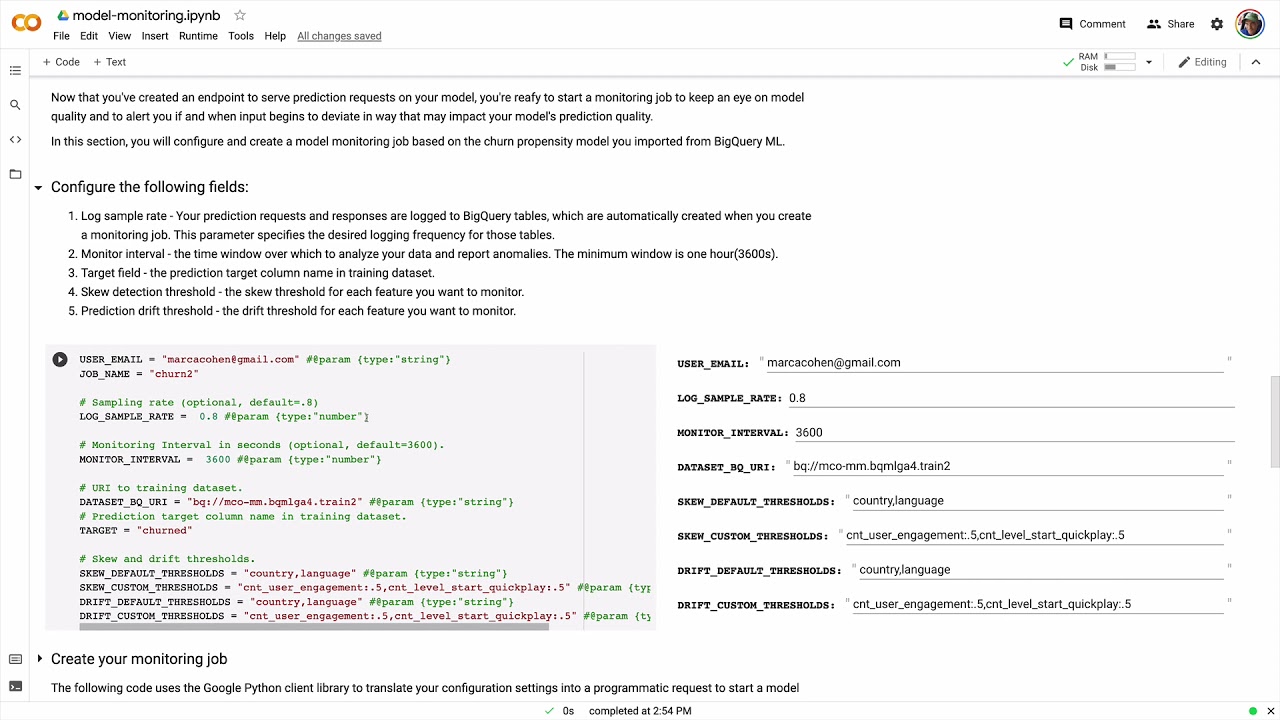1280x720 pixels.
Task: Click the 'Configure the following fields:' heading text
Action: click(x=149, y=187)
